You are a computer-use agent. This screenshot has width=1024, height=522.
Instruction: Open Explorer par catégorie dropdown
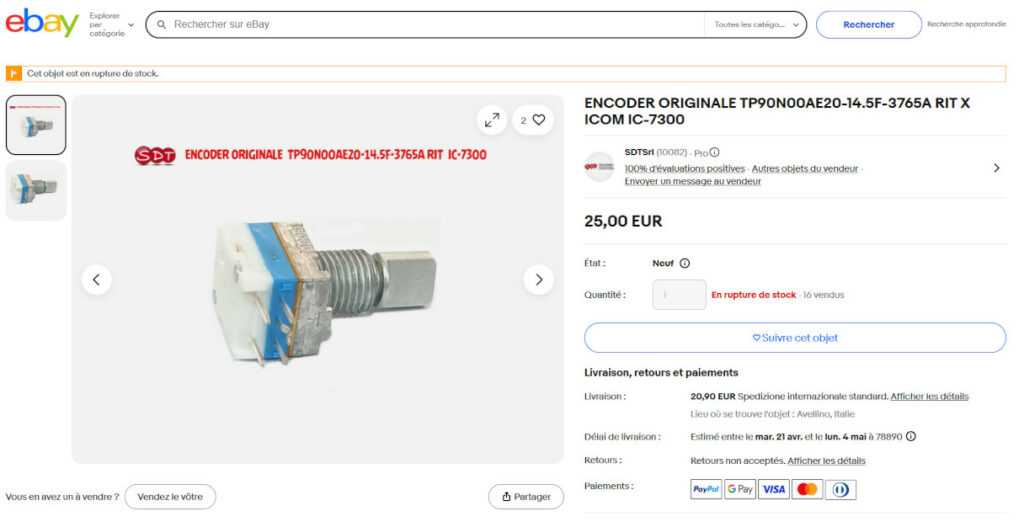pos(112,25)
